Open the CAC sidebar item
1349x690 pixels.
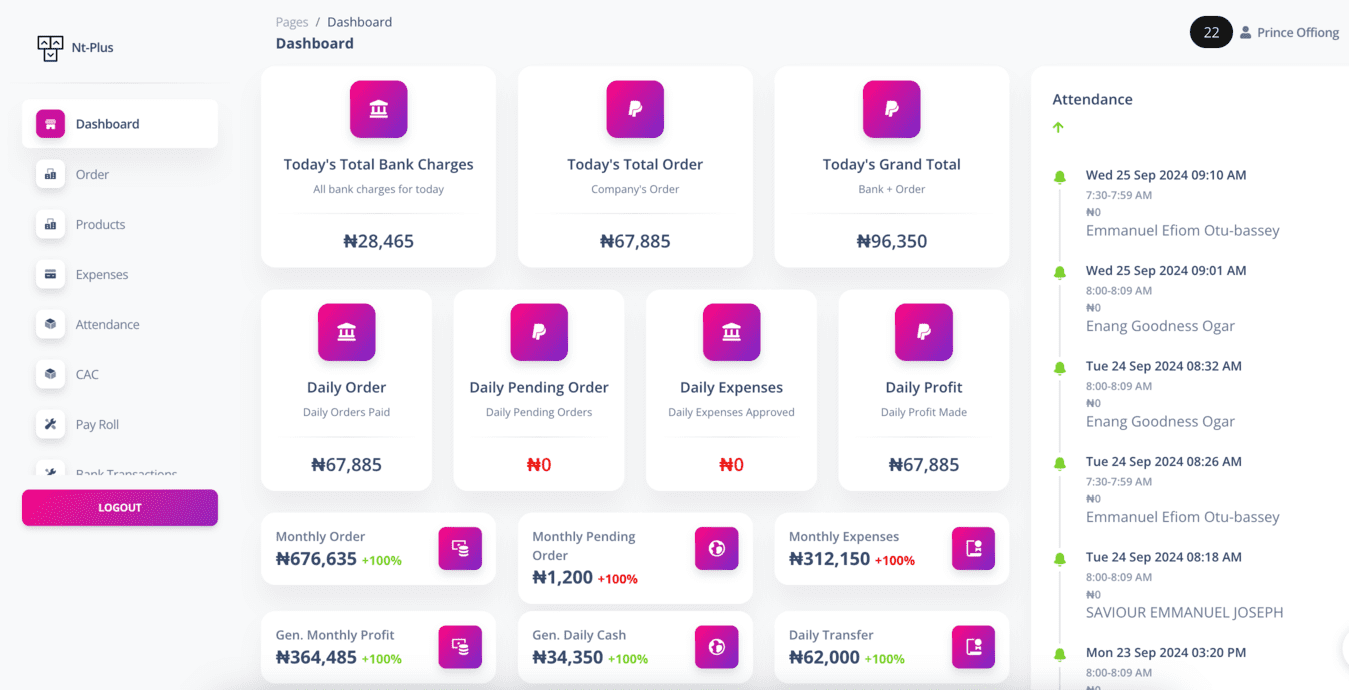(x=120, y=374)
